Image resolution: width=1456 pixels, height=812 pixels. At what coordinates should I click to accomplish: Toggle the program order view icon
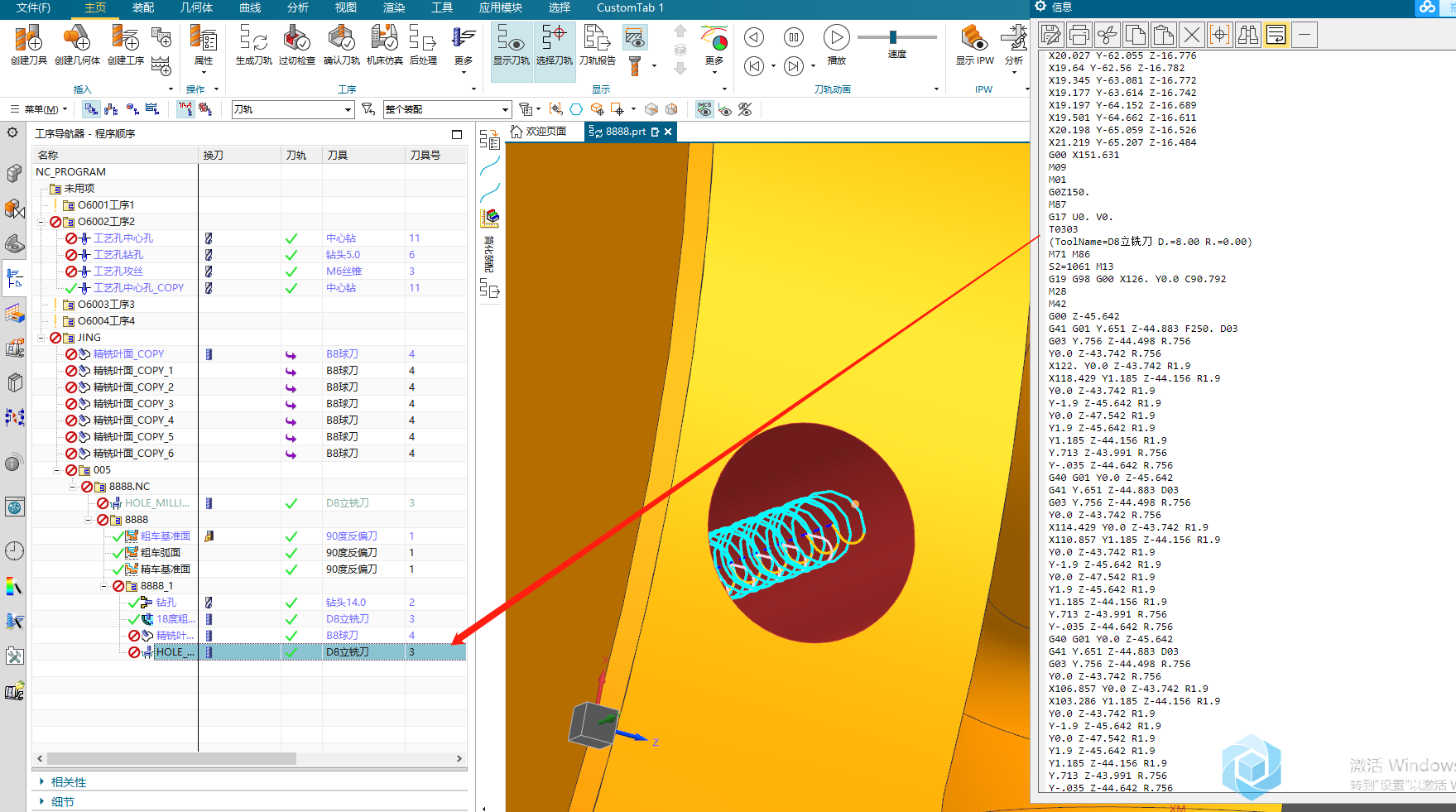click(x=91, y=109)
